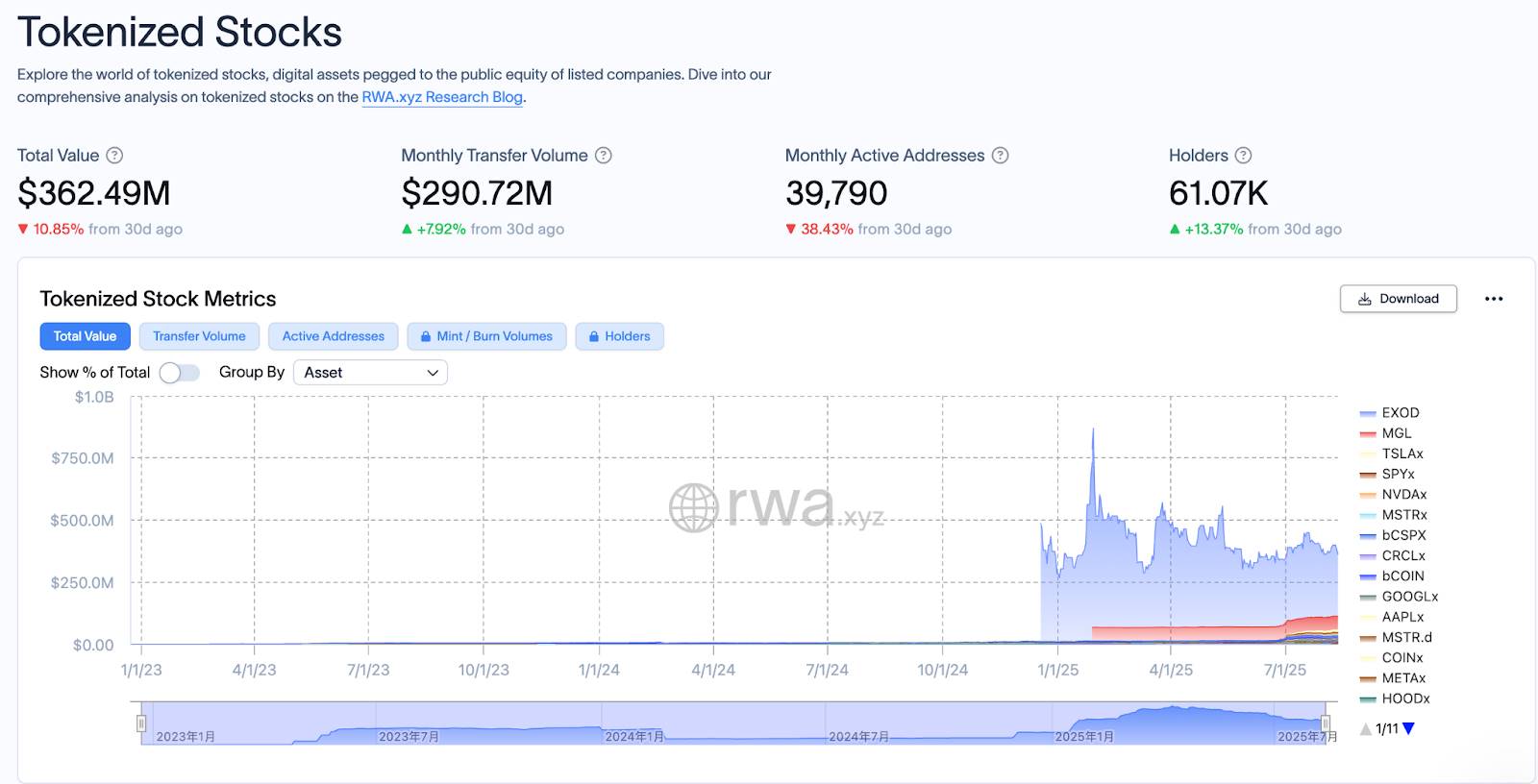
Task: Click the right range slider handle
Action: point(1326,723)
